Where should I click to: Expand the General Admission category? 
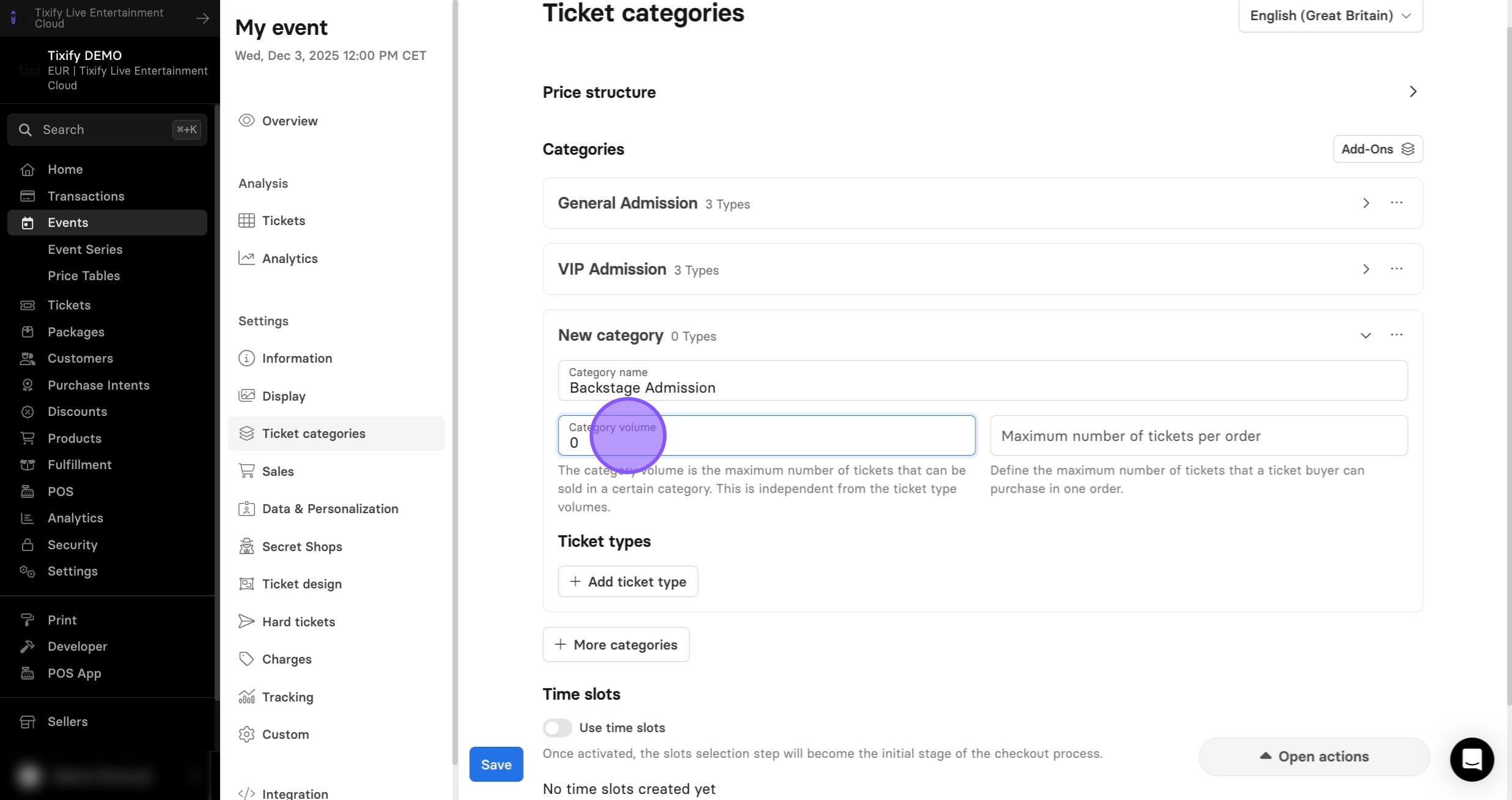point(1366,203)
